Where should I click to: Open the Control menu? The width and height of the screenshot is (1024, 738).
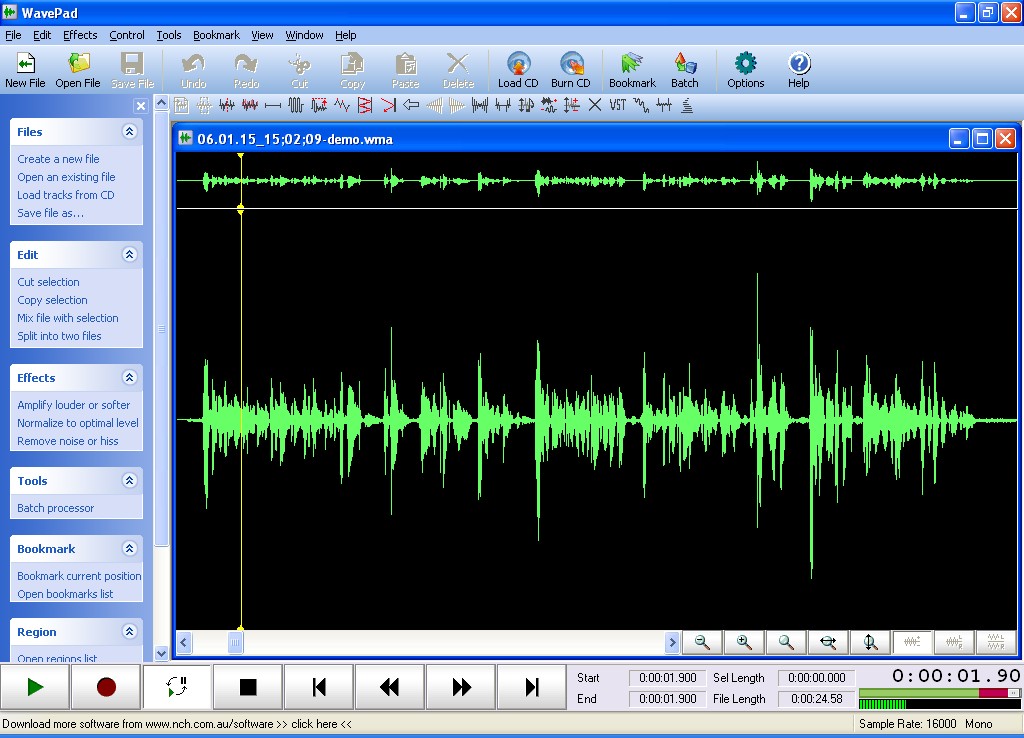[x=127, y=35]
